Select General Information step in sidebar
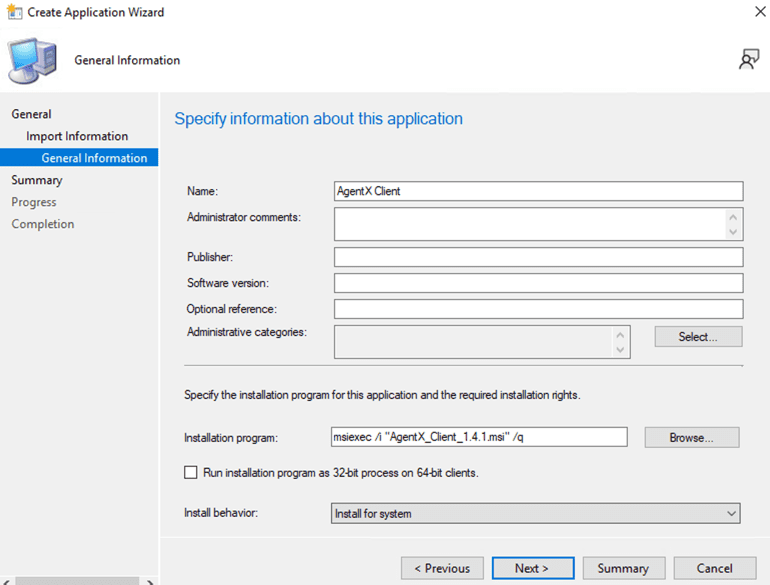The width and height of the screenshot is (770, 585). click(x=79, y=158)
